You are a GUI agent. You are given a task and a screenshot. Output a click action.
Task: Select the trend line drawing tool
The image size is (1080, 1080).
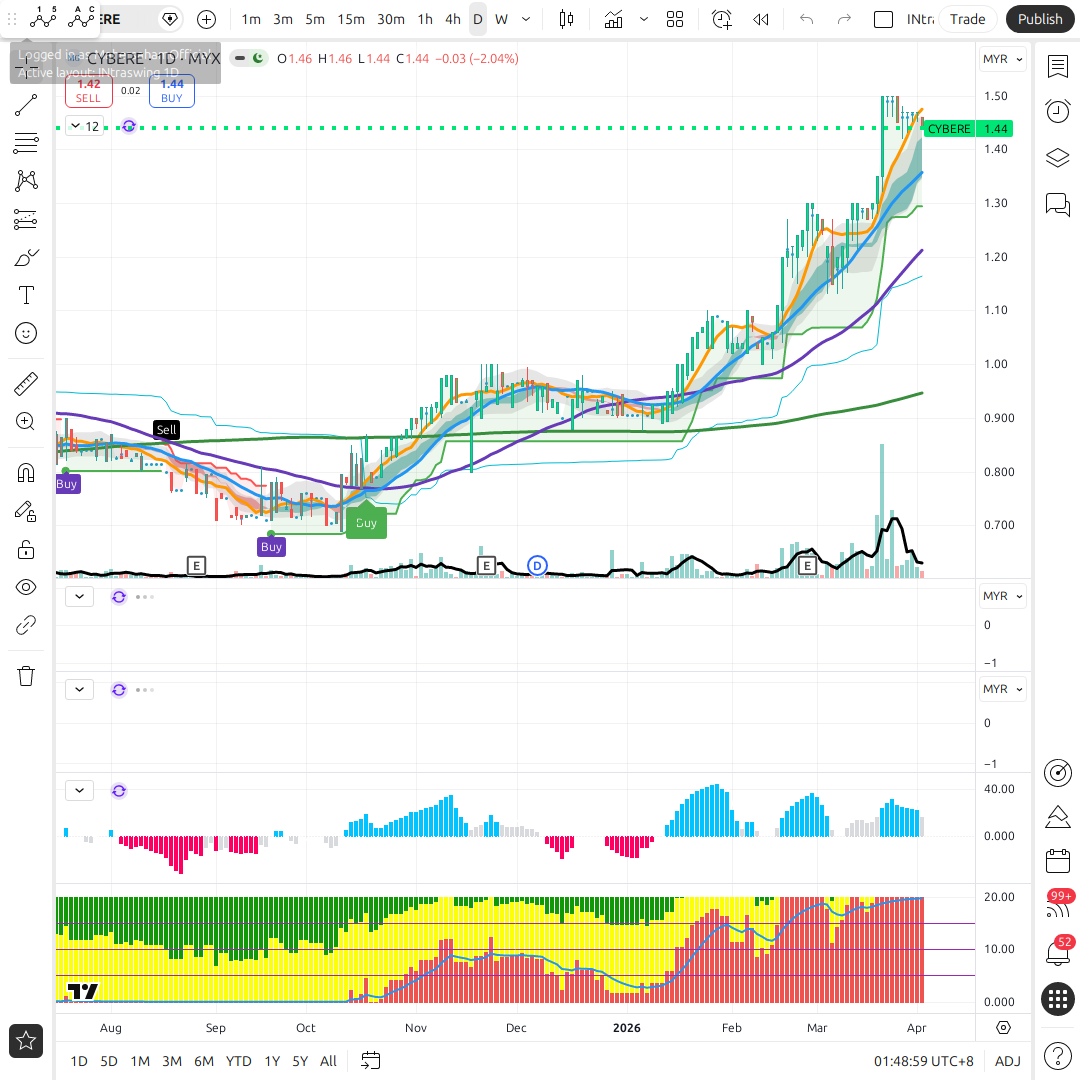pos(26,105)
